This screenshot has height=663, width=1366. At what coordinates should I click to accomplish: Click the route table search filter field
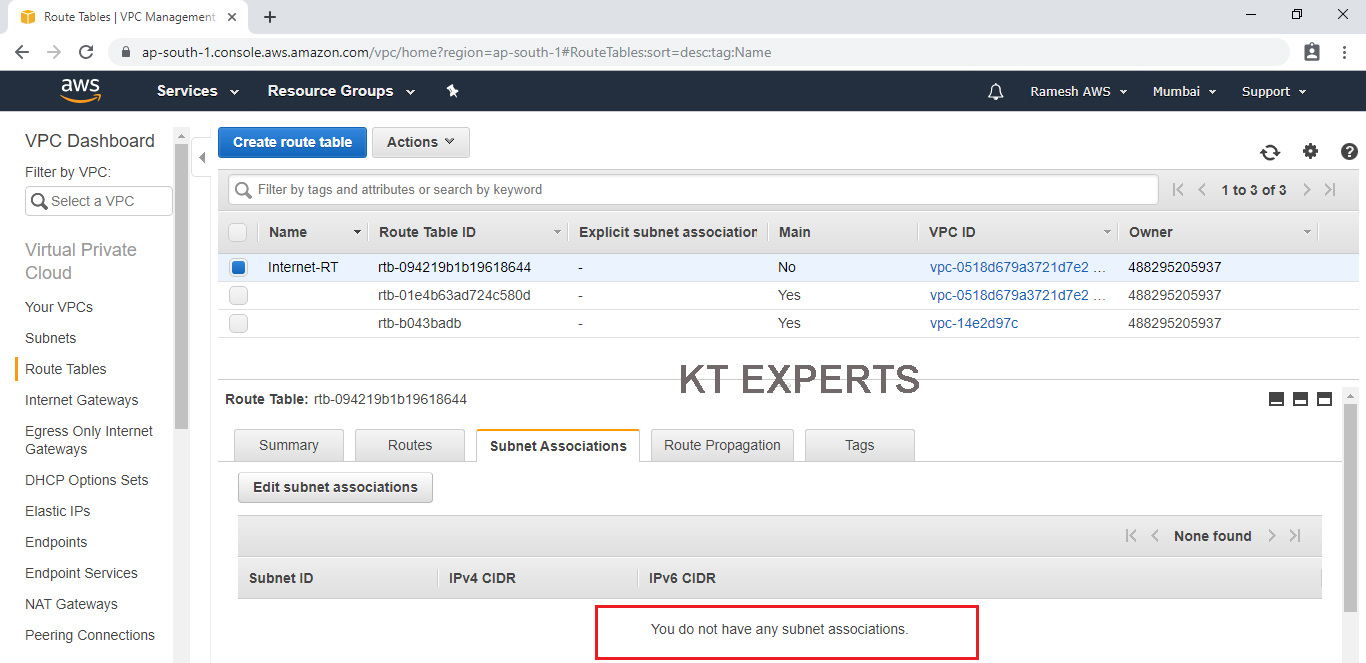[x=693, y=189]
